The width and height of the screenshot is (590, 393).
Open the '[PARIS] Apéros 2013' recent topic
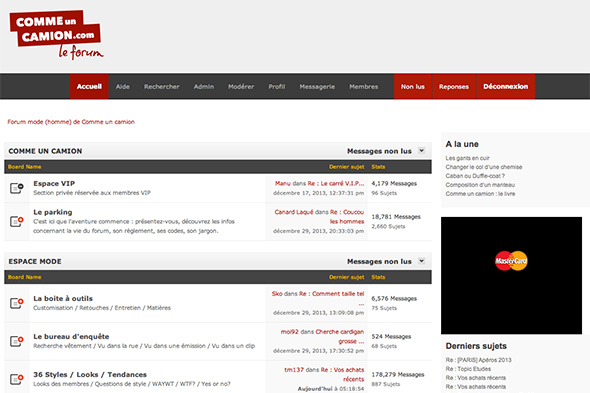(x=478, y=360)
